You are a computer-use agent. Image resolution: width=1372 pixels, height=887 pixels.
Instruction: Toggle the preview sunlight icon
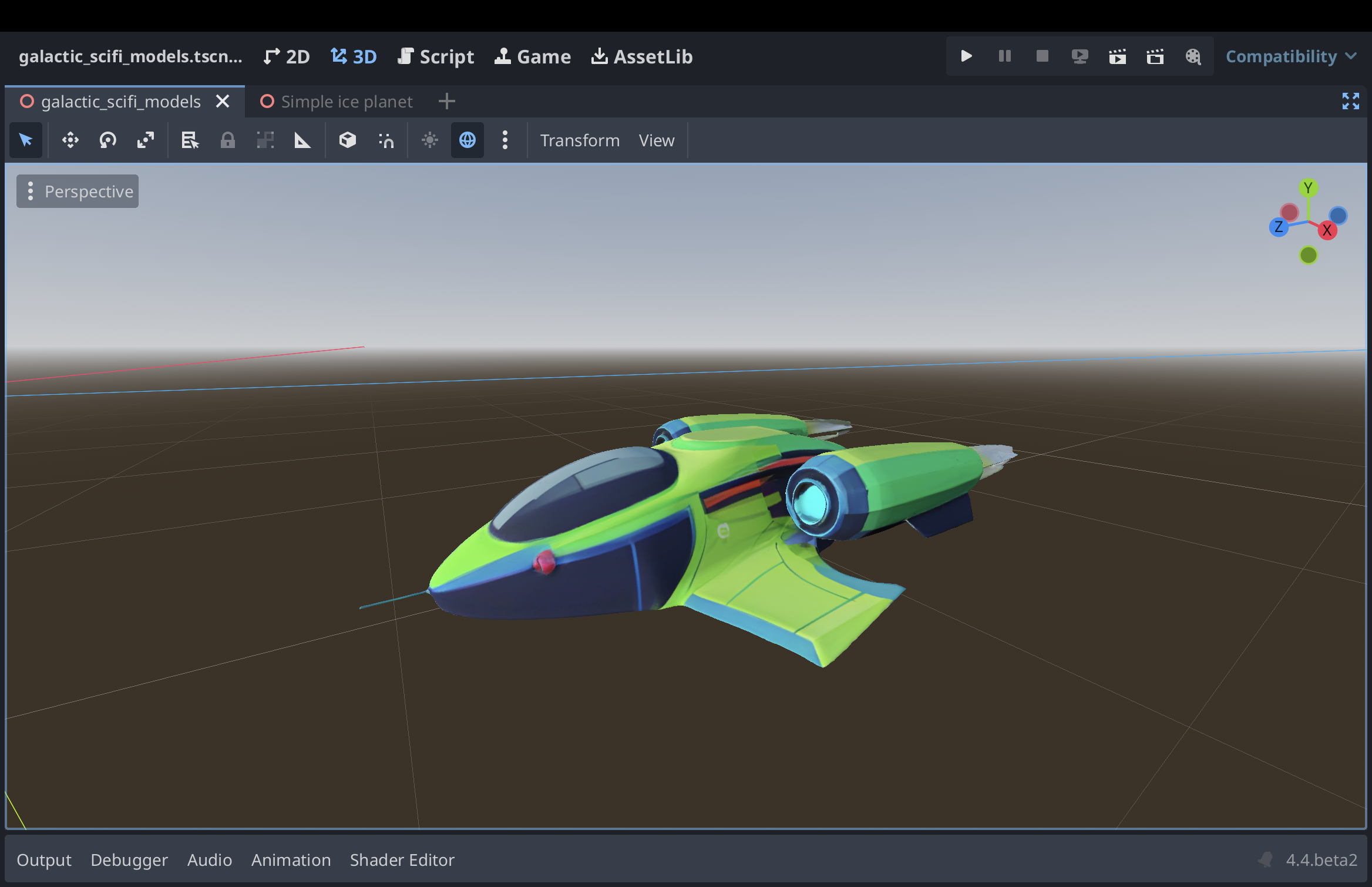430,140
